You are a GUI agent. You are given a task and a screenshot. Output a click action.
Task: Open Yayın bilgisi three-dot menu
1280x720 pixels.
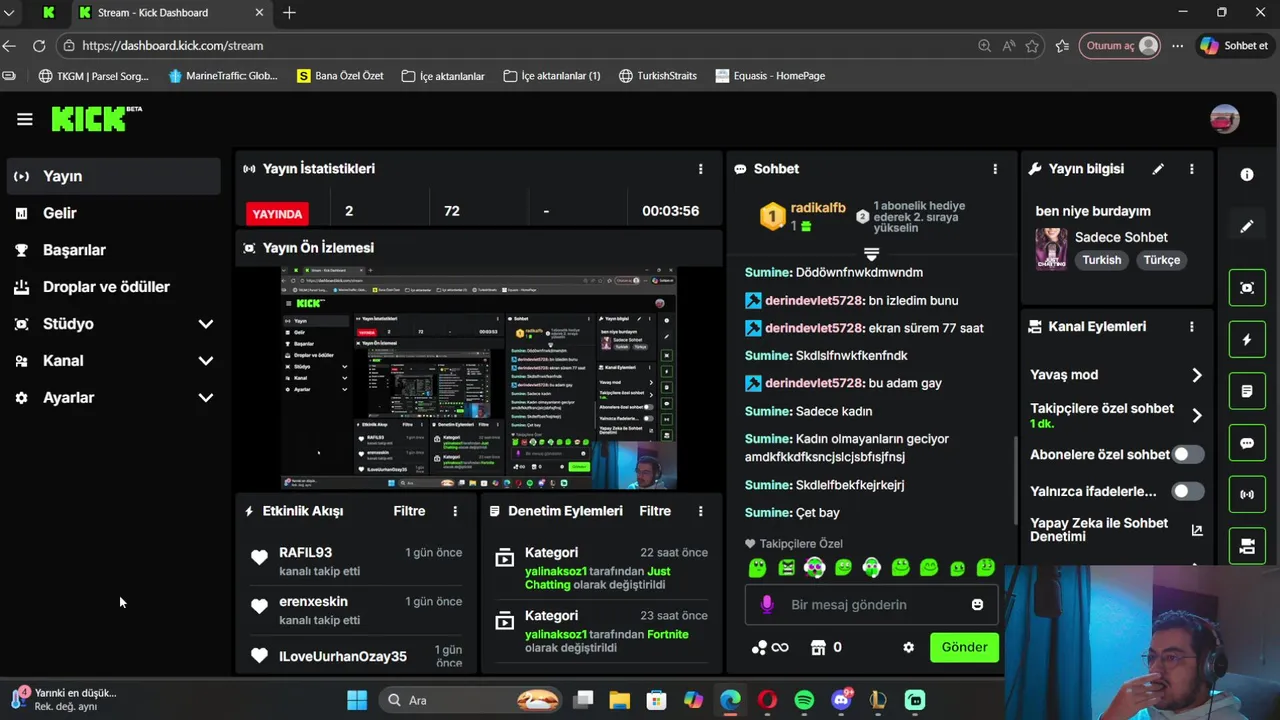pos(1191,169)
